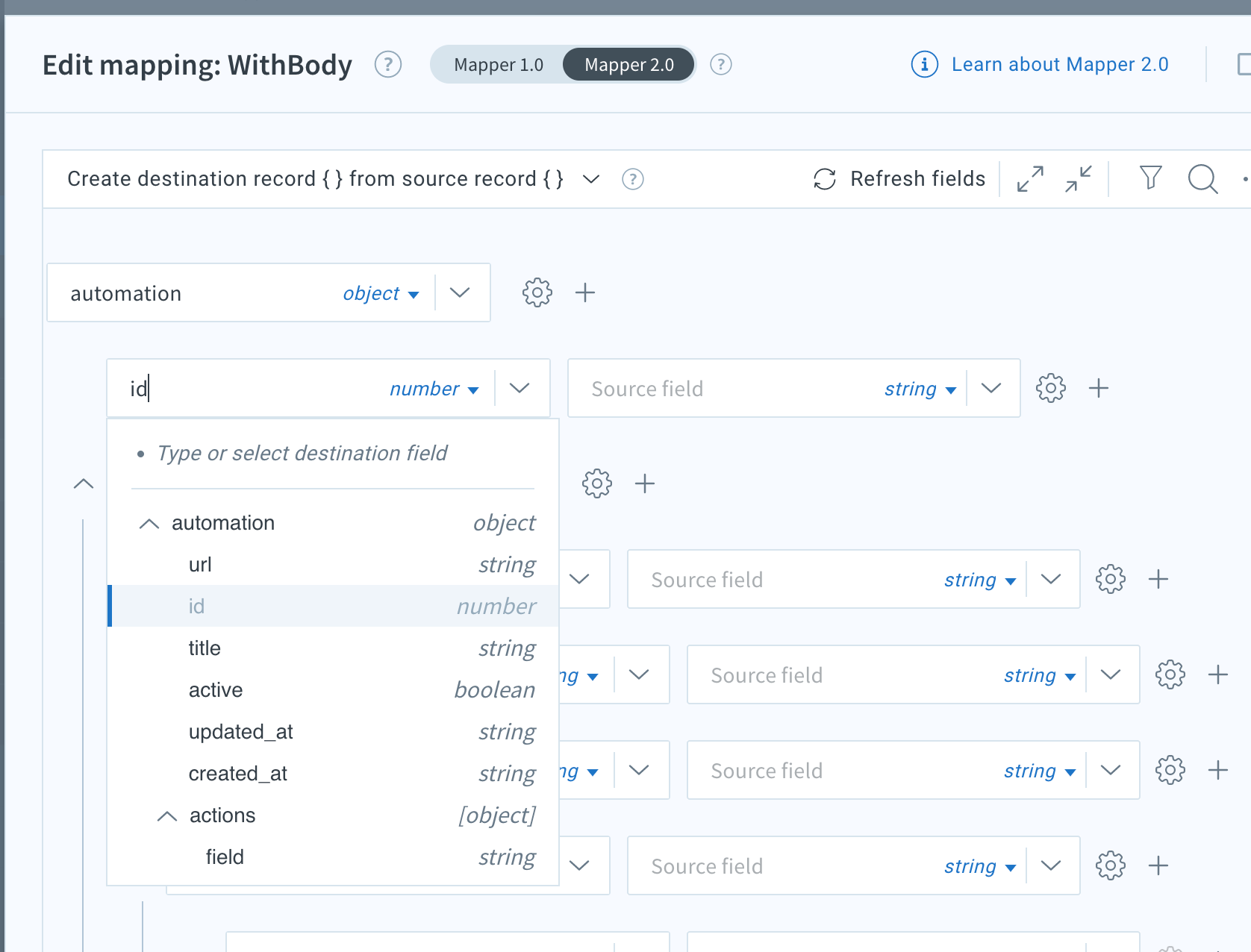
Task: Click plus icon right of destination hint
Action: [x=645, y=483]
